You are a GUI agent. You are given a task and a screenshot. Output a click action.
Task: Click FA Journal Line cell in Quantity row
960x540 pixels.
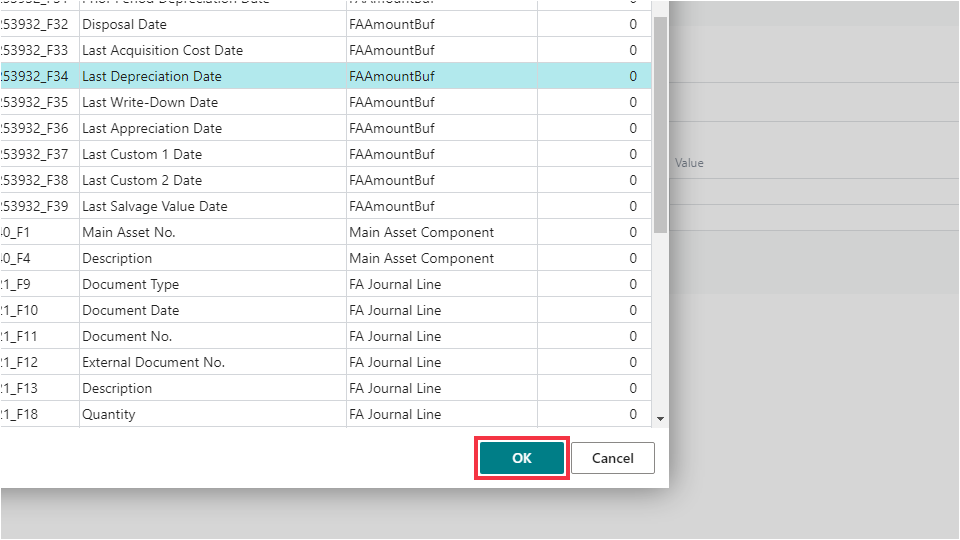pos(442,414)
